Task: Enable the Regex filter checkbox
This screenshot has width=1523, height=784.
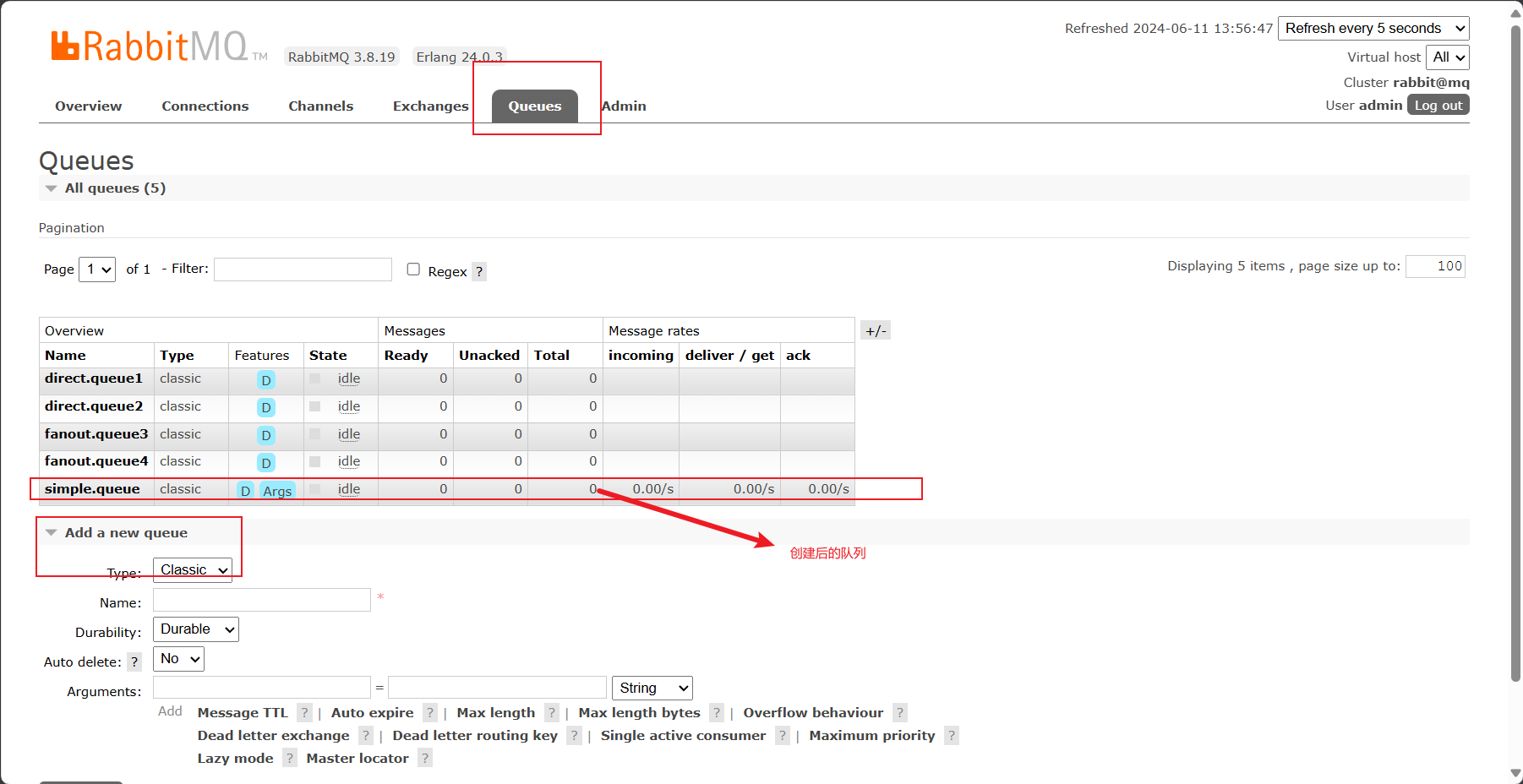Action: tap(413, 269)
